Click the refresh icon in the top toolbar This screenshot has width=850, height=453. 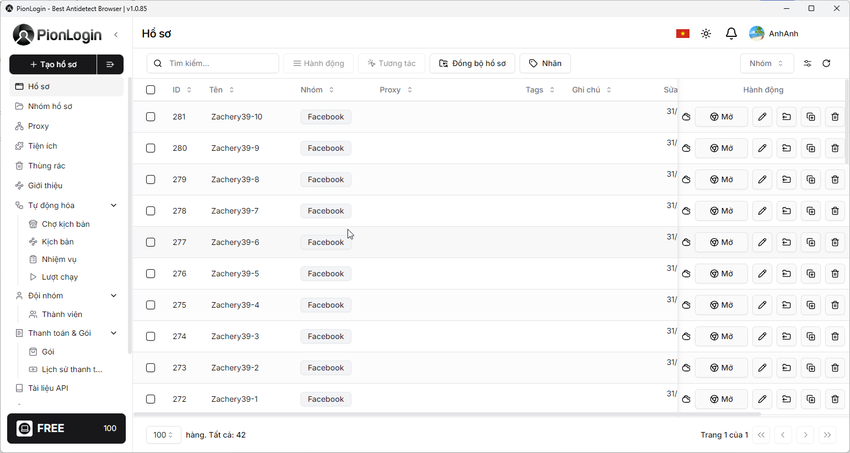[x=826, y=64]
